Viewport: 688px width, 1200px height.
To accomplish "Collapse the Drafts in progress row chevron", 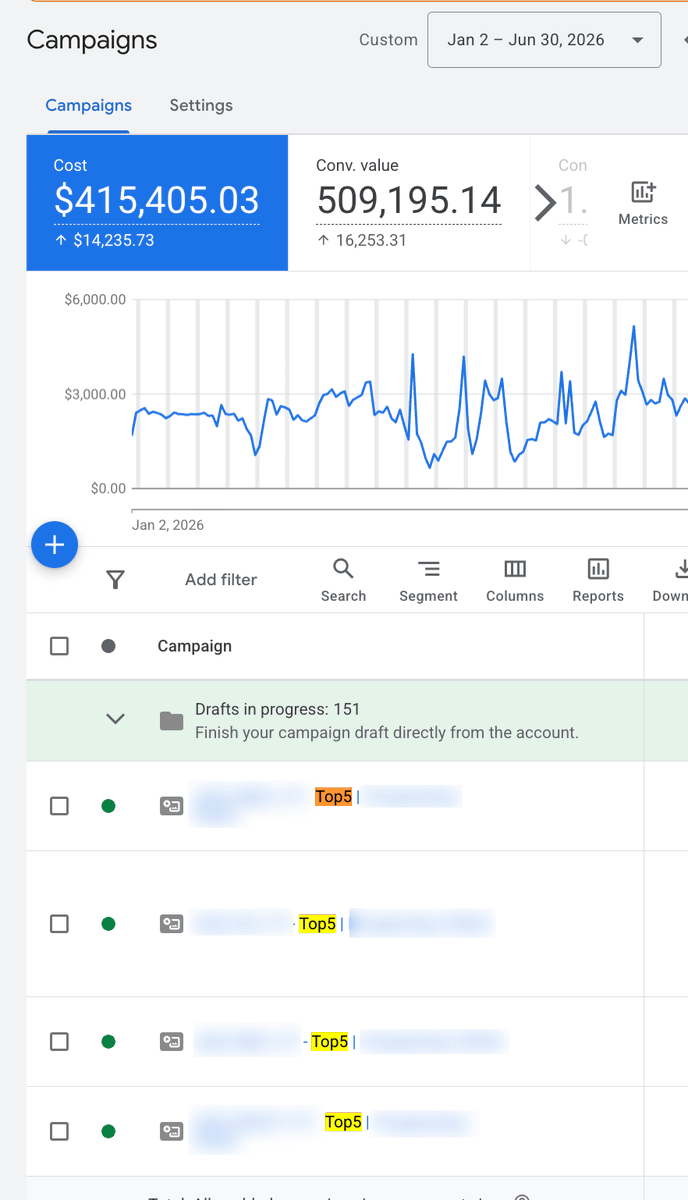I will click(x=116, y=719).
